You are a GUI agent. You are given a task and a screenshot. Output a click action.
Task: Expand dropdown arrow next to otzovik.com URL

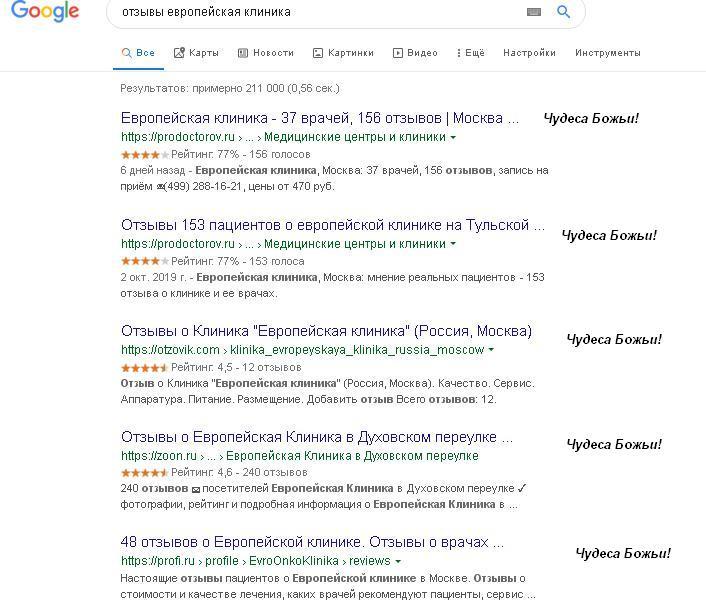point(491,350)
